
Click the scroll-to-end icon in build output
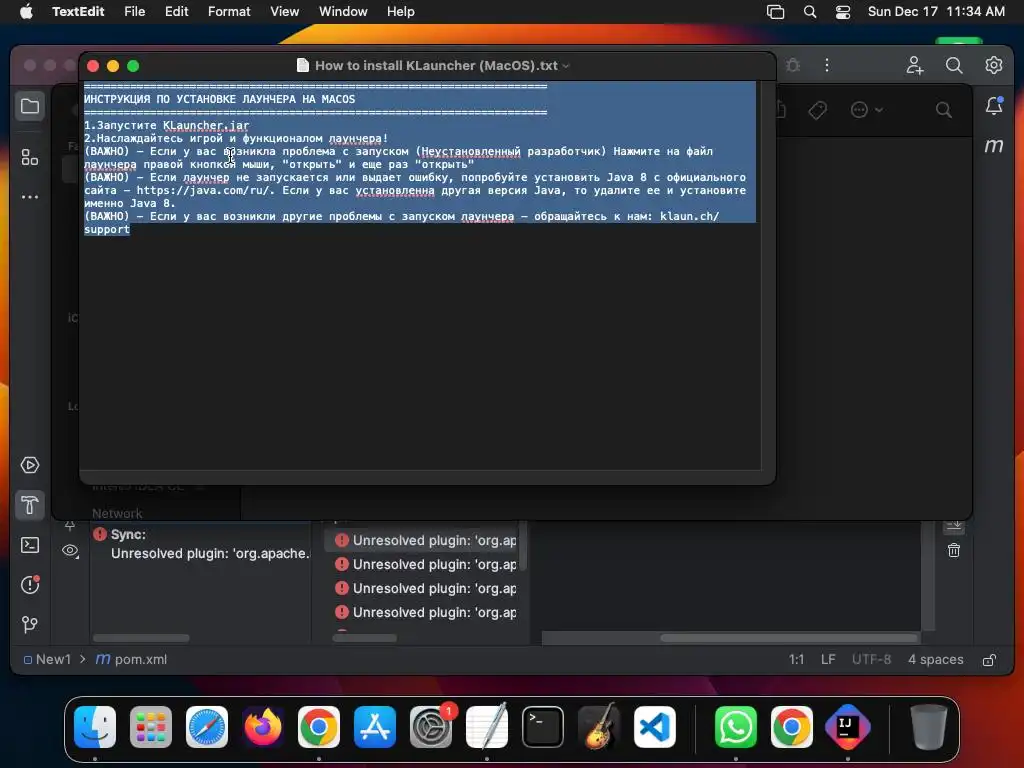(x=954, y=526)
